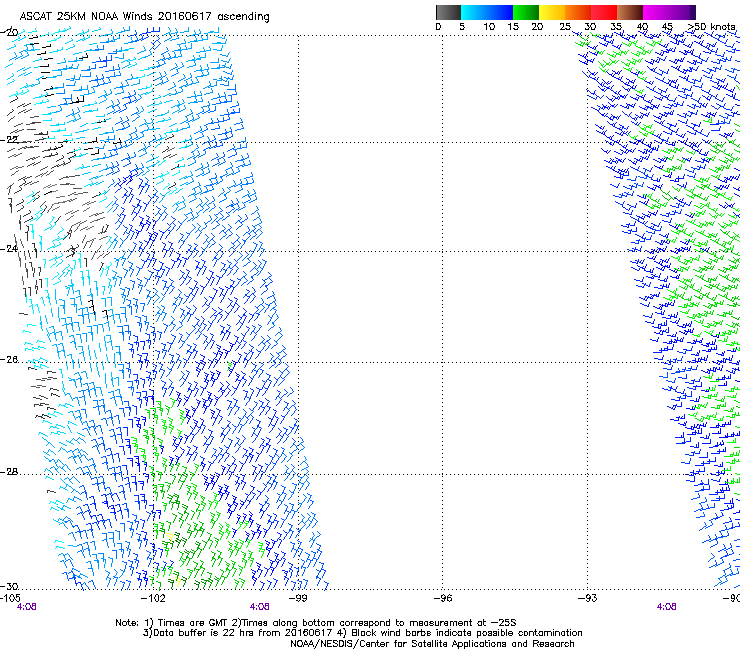Click the NOAA/NESDIS Center credit line
The height and width of the screenshot is (650, 740).
(432, 644)
